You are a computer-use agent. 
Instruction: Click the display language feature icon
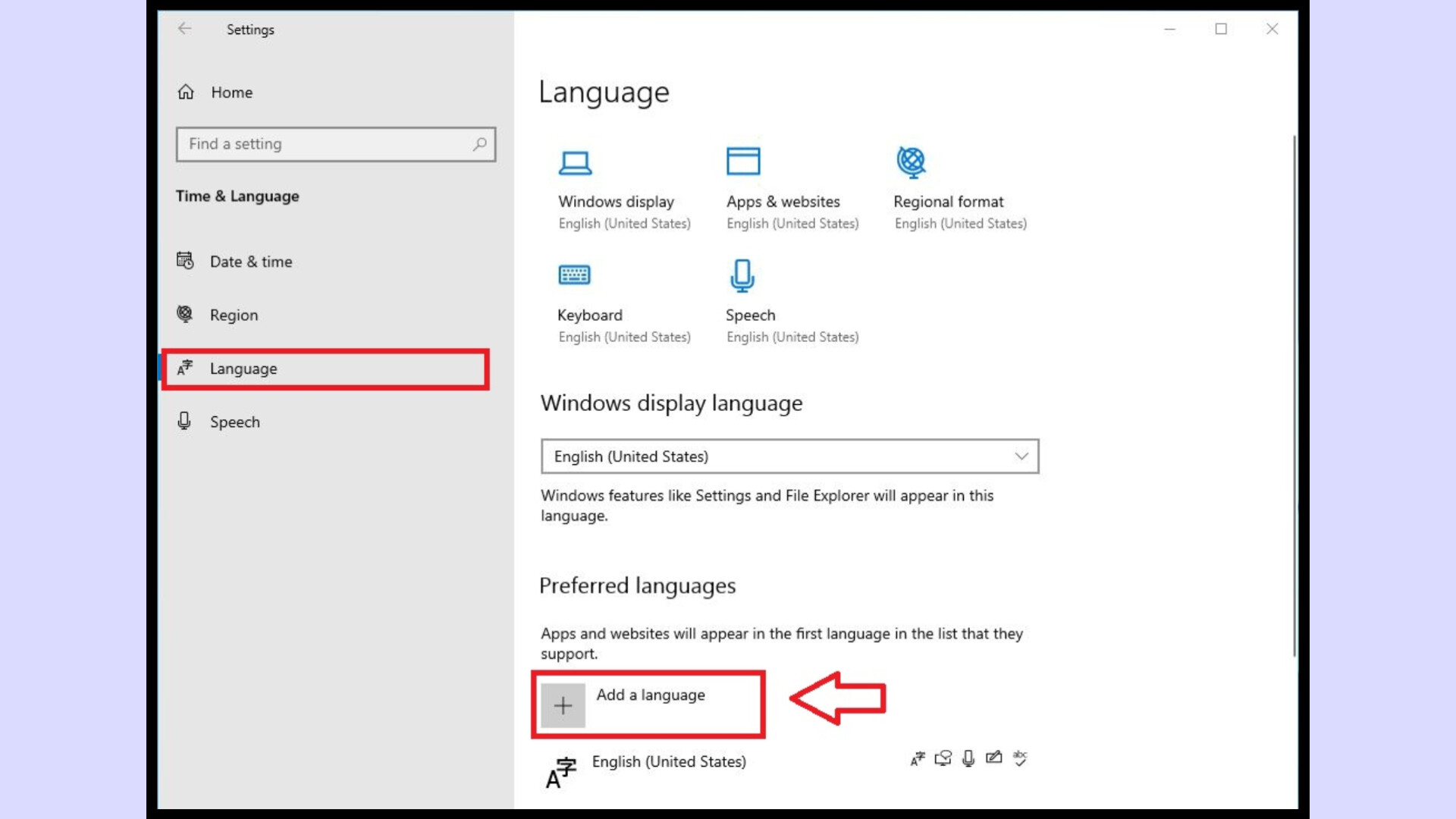pos(918,758)
